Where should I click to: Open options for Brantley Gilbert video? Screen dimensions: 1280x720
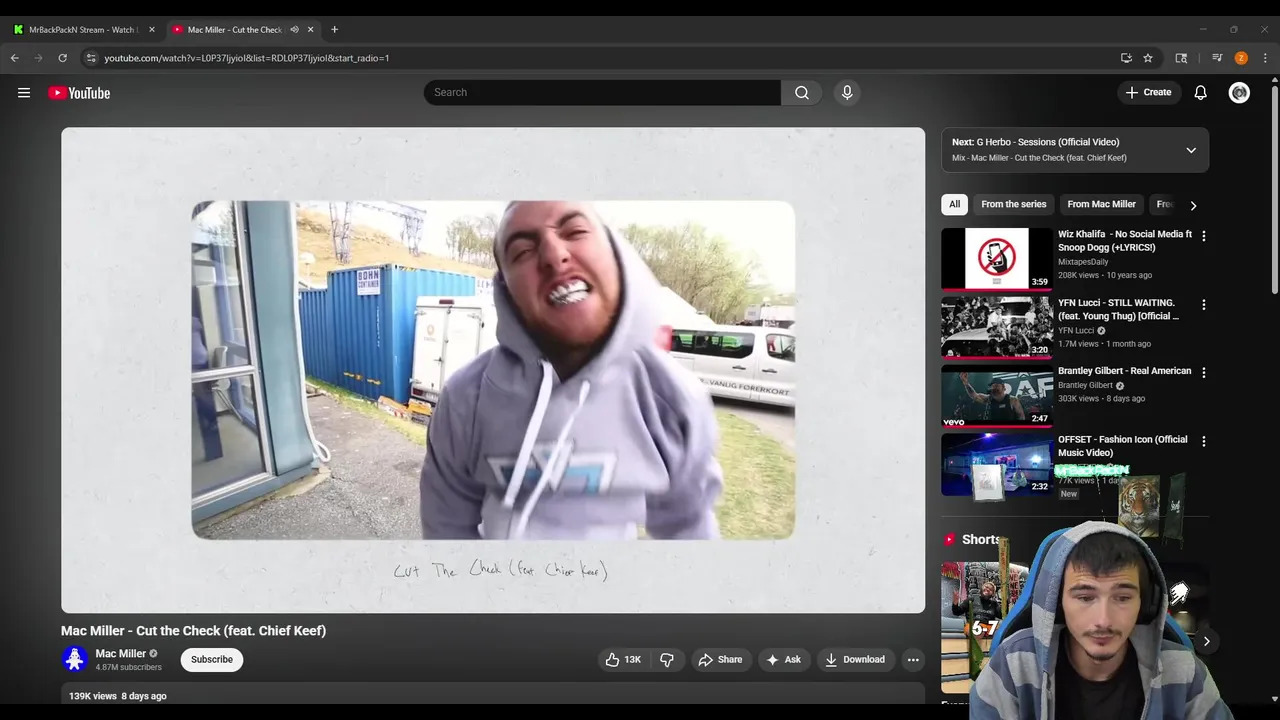point(1204,372)
